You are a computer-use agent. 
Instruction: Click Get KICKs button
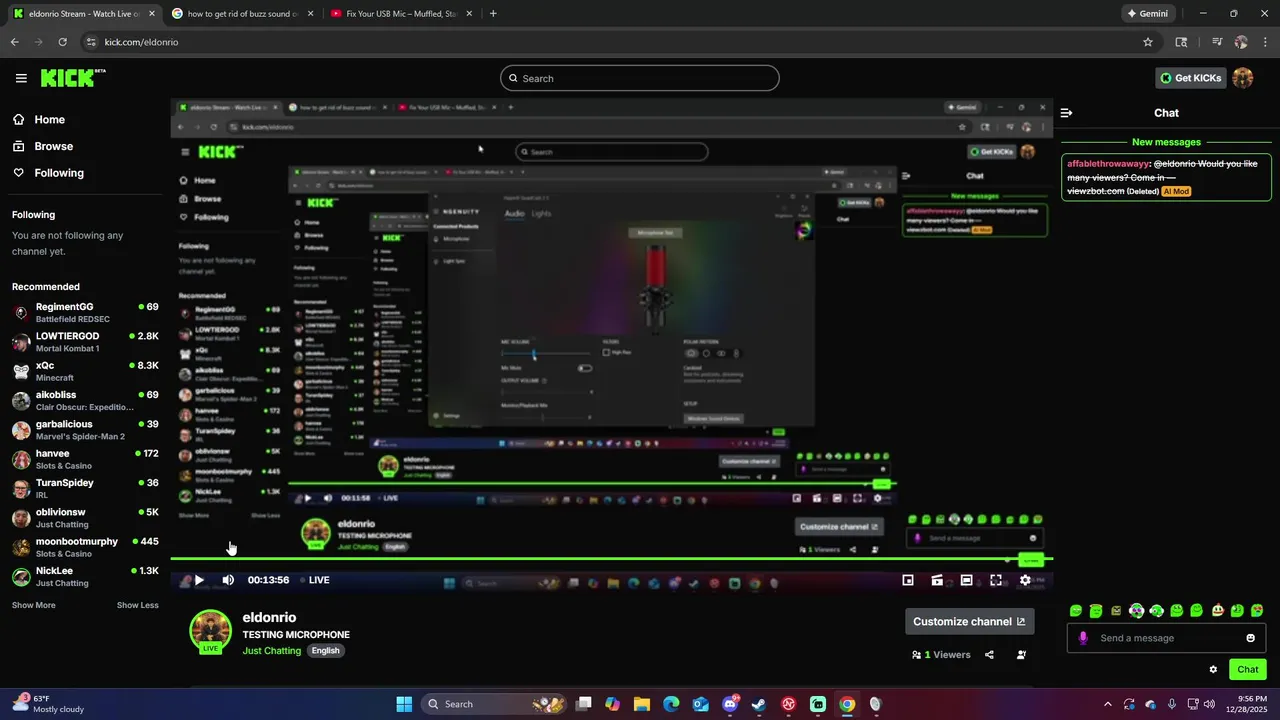(x=1190, y=78)
